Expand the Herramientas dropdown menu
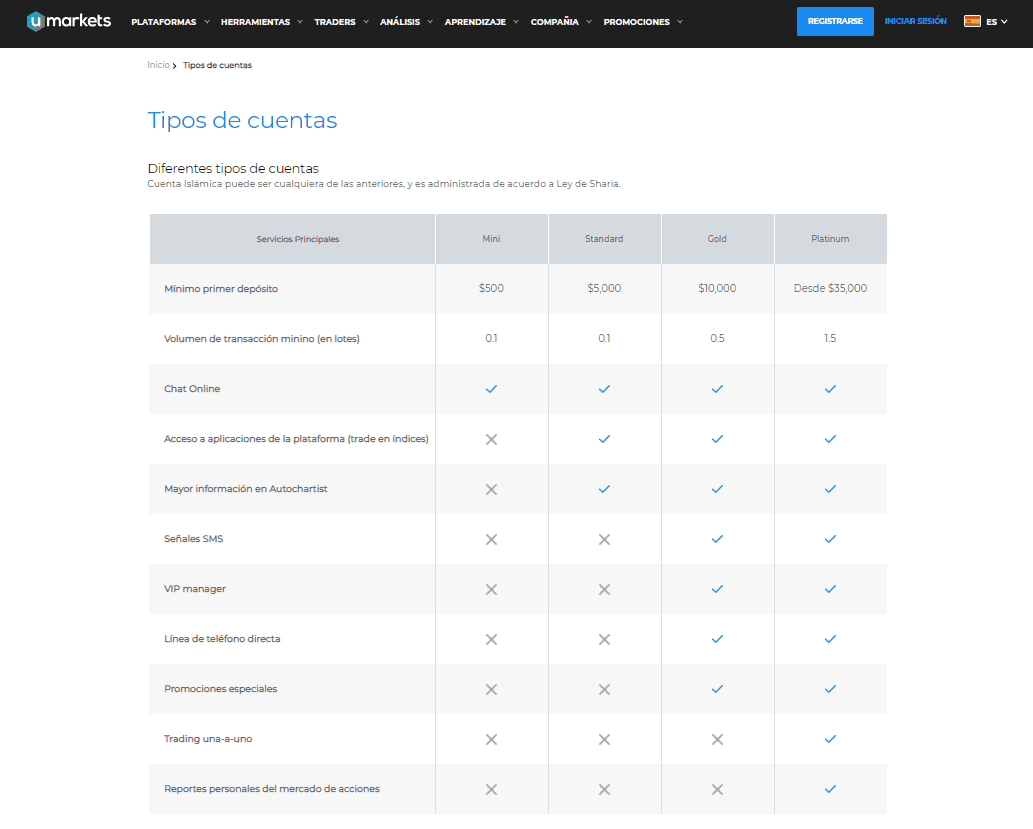 261,22
